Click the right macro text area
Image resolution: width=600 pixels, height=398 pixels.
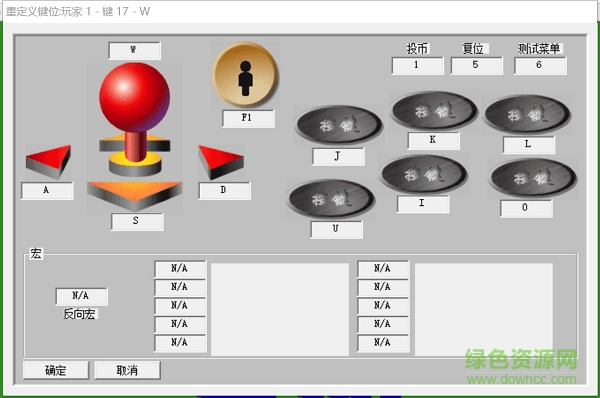tap(484, 309)
